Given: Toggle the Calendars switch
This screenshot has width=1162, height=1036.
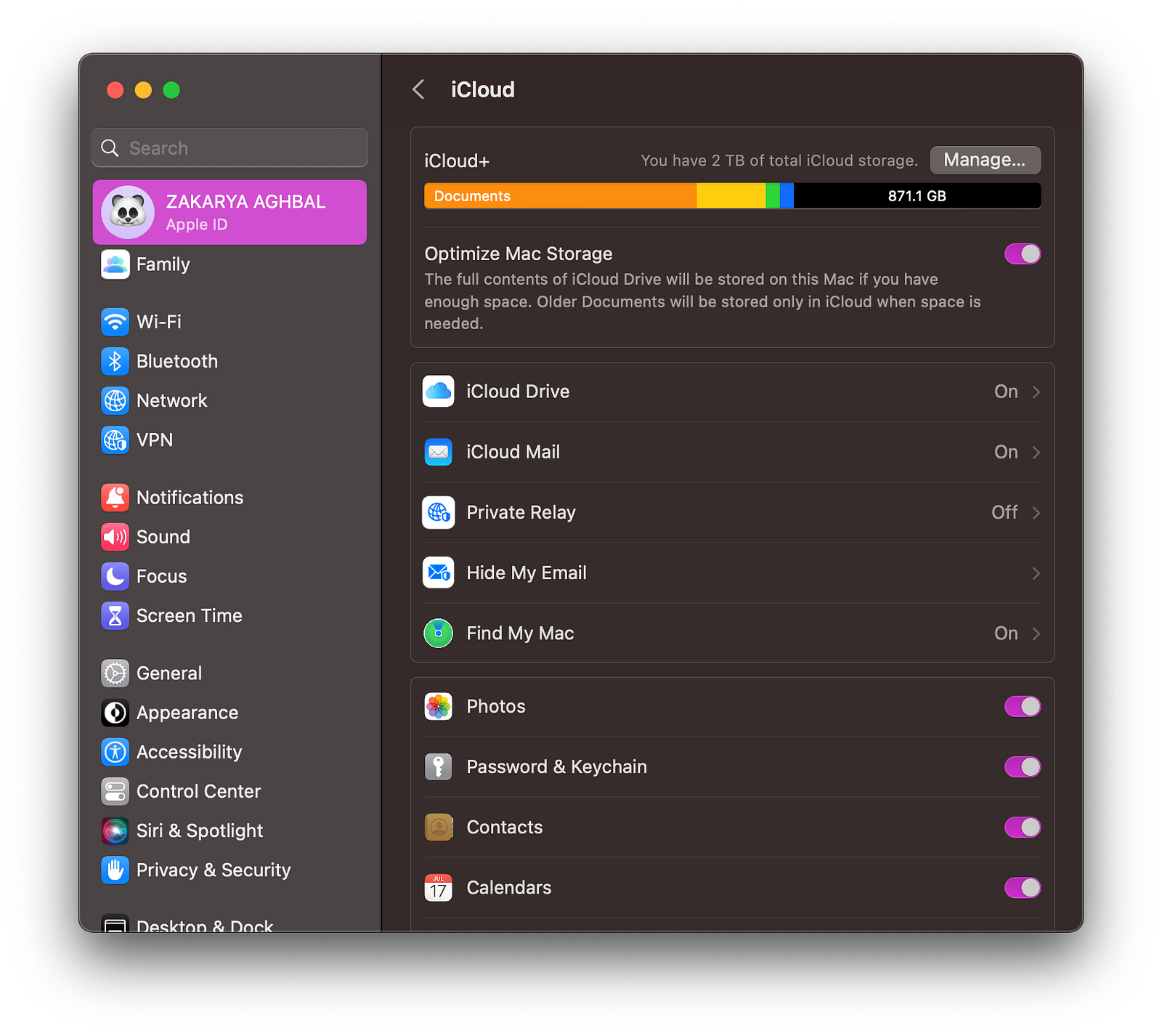Looking at the screenshot, I should click(x=1023, y=887).
